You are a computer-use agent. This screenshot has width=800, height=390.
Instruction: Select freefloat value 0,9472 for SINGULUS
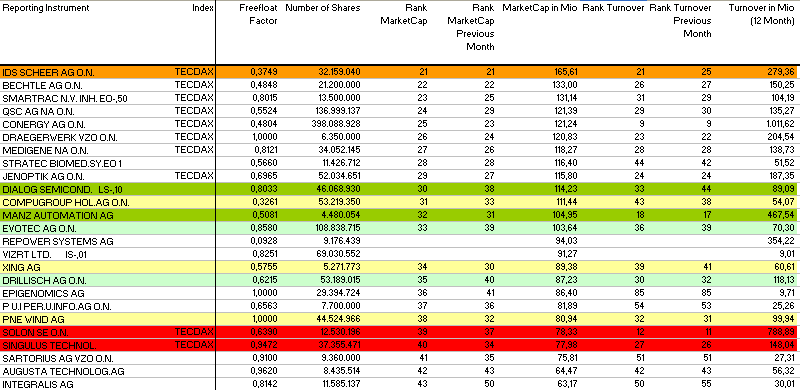point(264,346)
